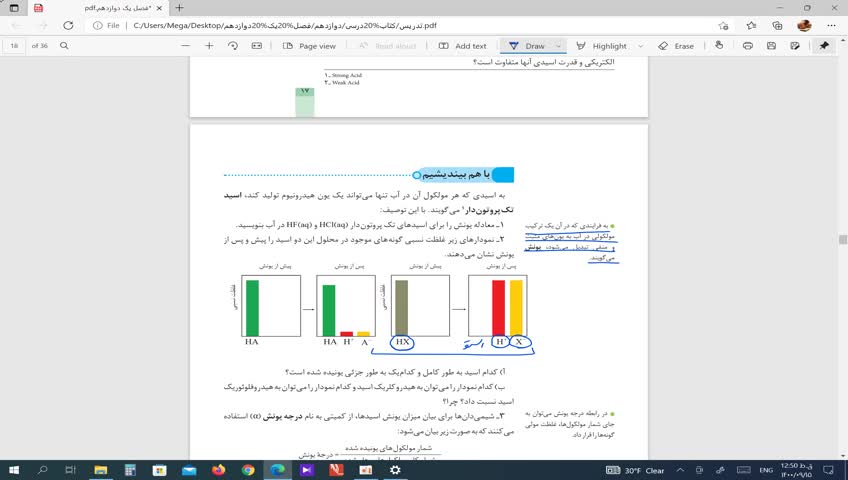Viewport: 848px width, 480px height.
Task: Toggle touch writing hand icon
Action: pyautogui.click(x=719, y=46)
